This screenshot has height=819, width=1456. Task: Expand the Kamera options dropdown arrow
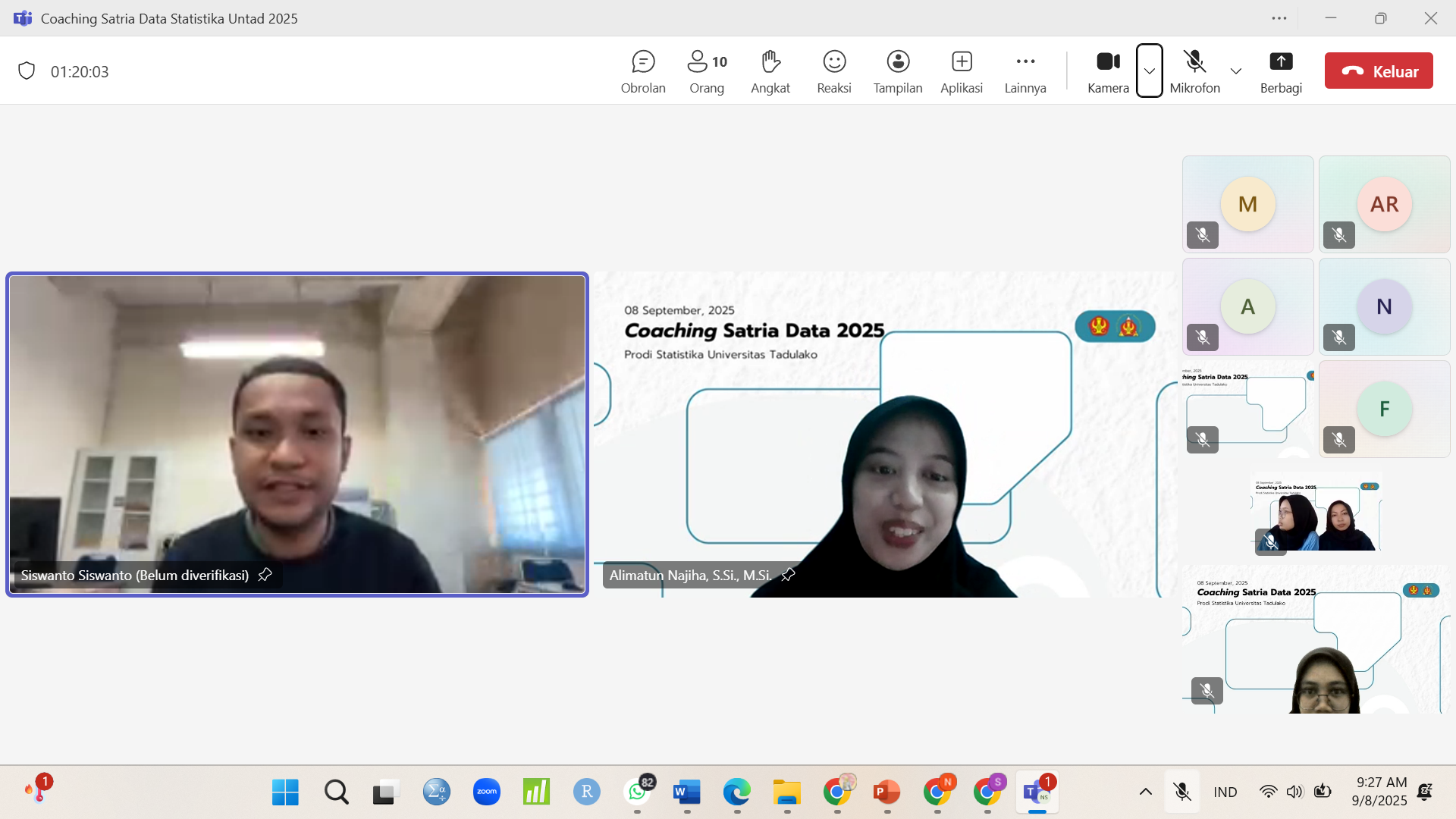pyautogui.click(x=1150, y=71)
